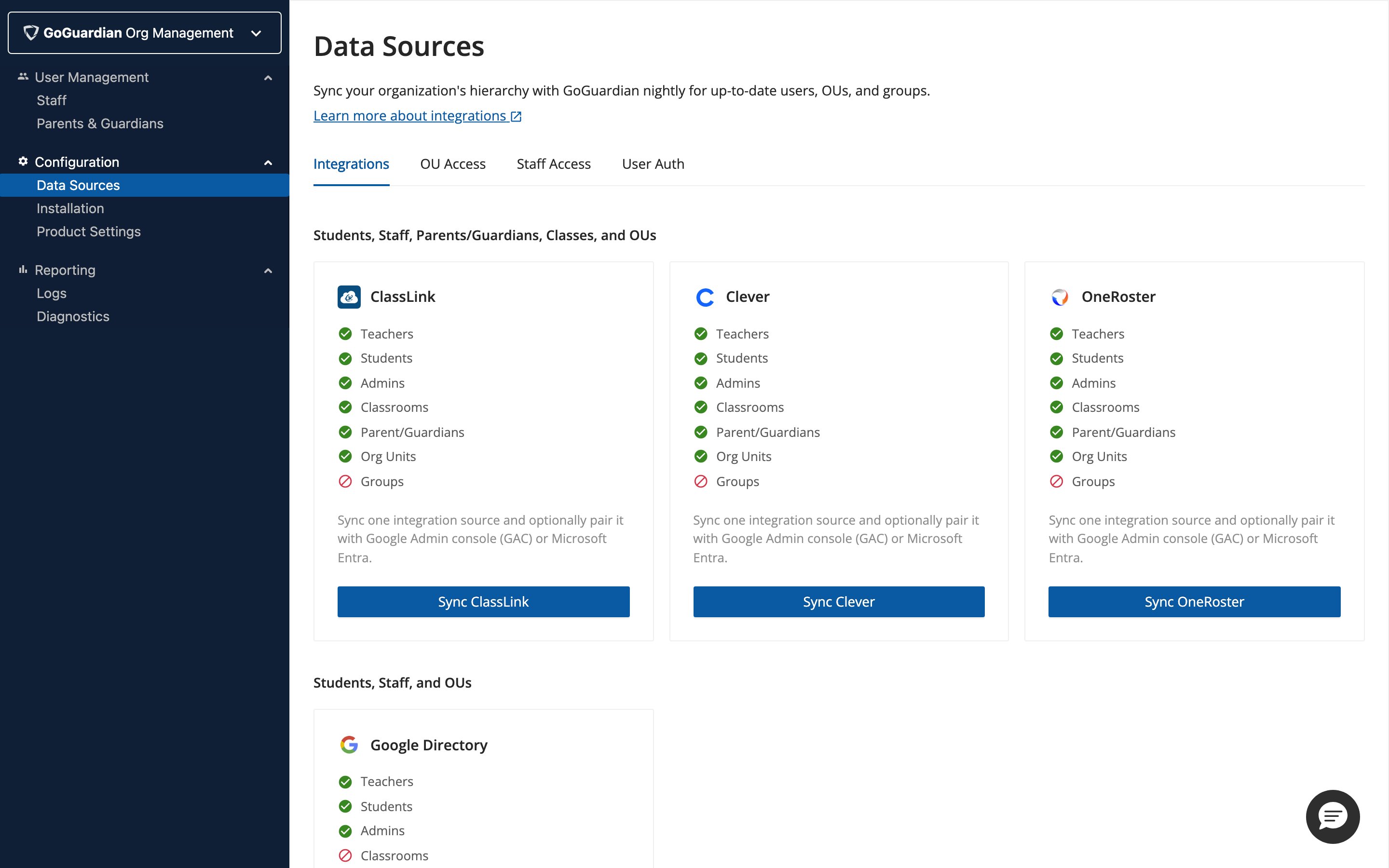Screen dimensions: 1389x868
Task: Click the Data Sources page heading
Action: 399,46
